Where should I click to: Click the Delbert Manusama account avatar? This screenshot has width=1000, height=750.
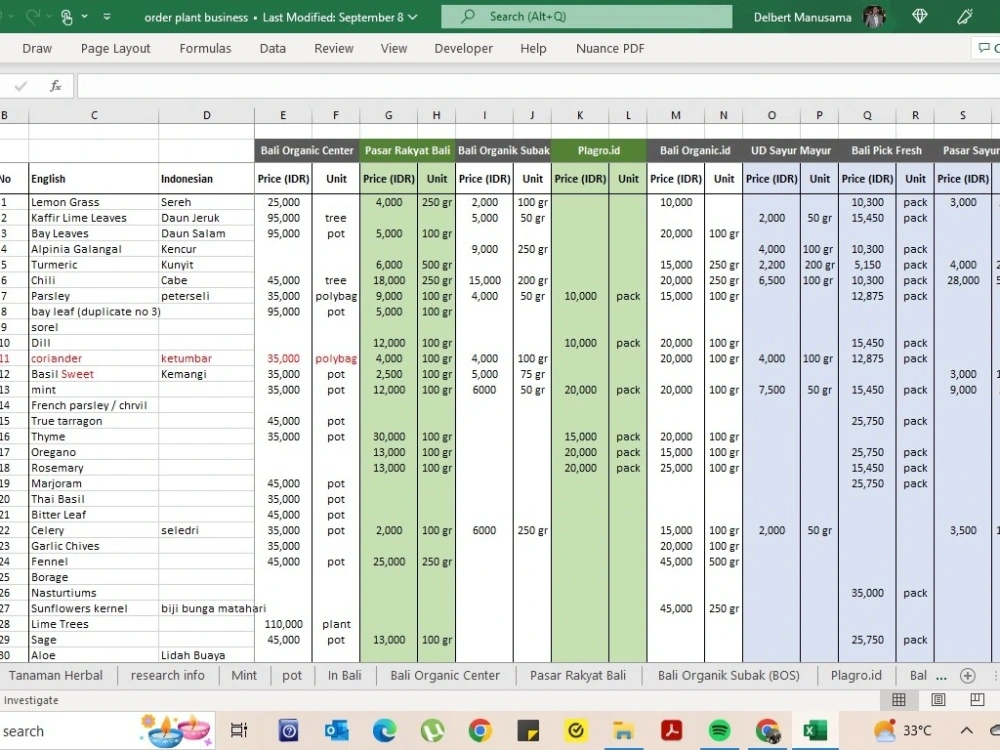pos(874,17)
